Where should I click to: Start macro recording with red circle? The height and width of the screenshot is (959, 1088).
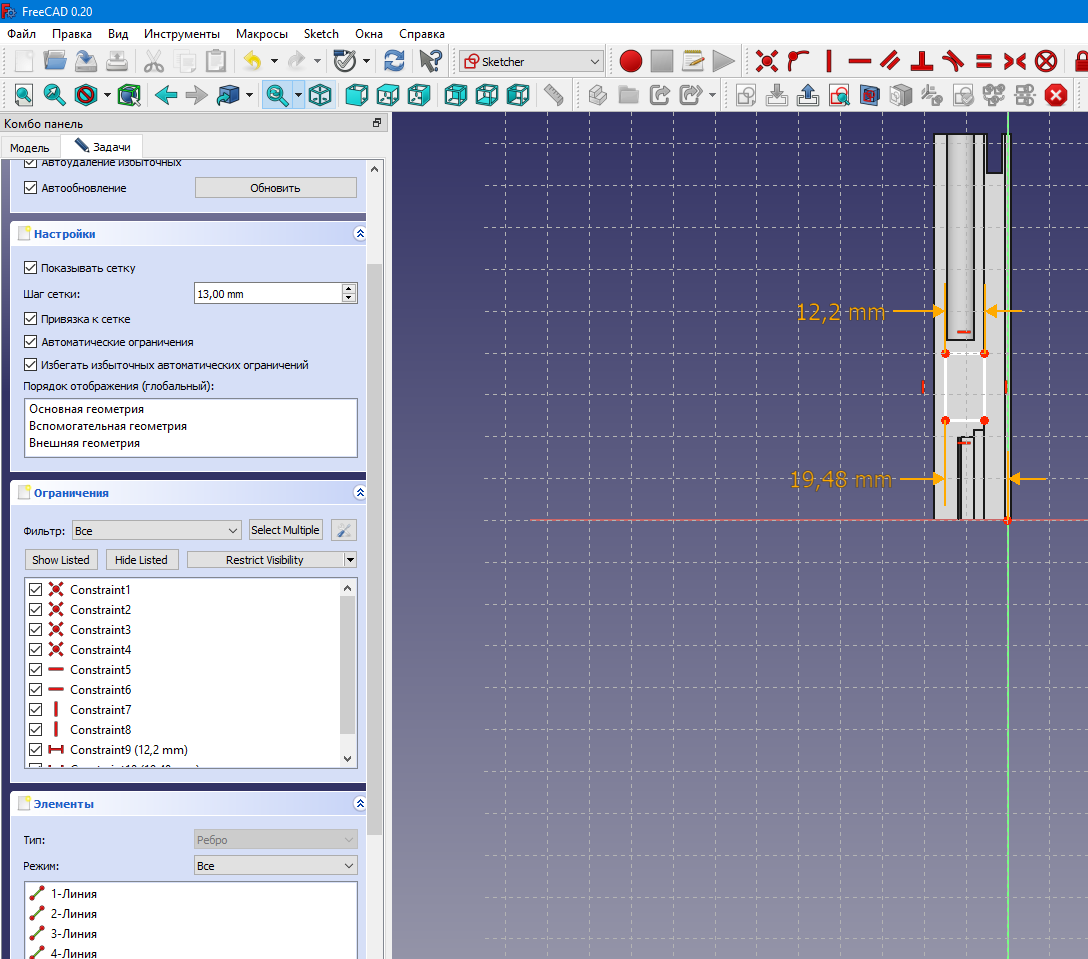(630, 61)
